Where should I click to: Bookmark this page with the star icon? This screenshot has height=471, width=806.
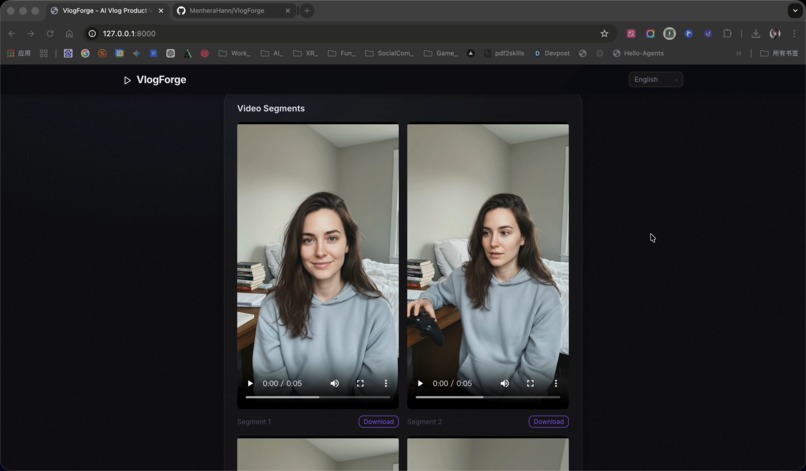[x=604, y=33]
